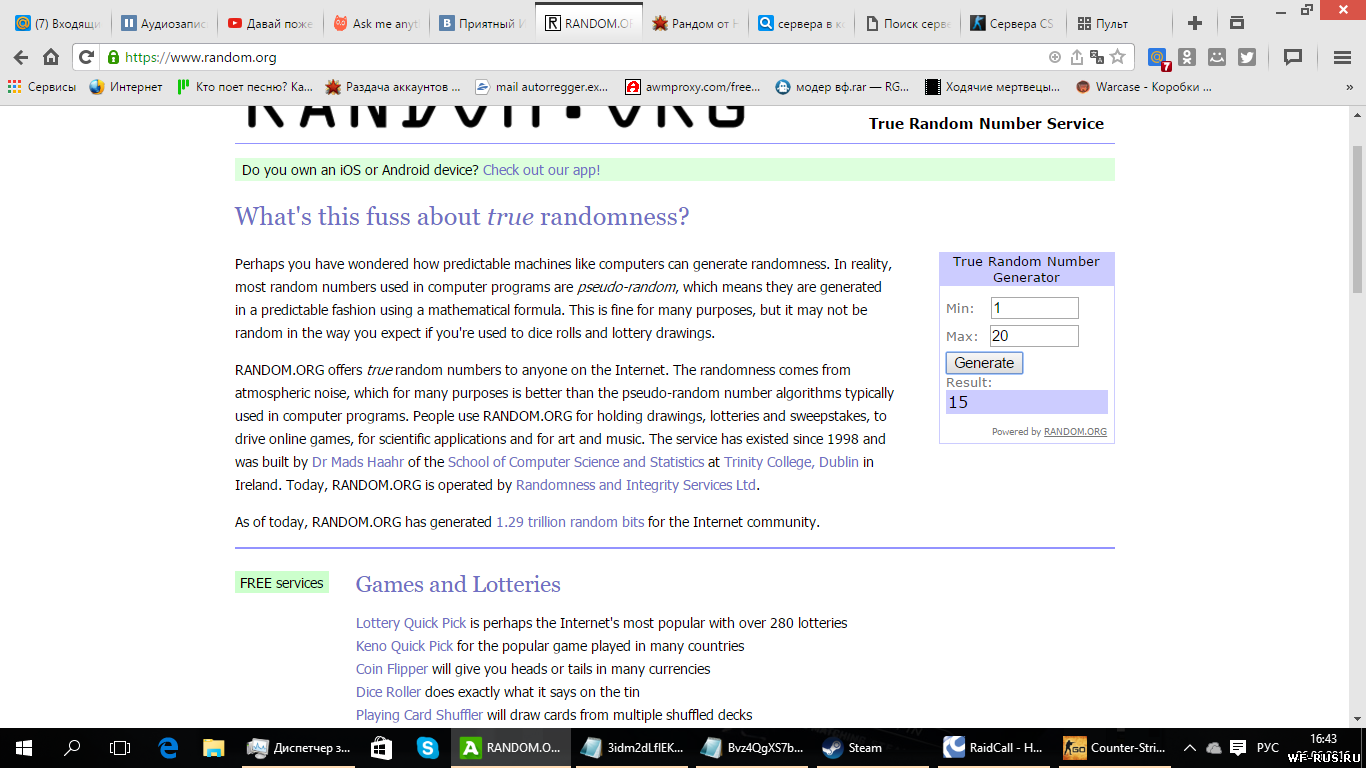Click the Max input field
The width and height of the screenshot is (1366, 768).
1034,336
